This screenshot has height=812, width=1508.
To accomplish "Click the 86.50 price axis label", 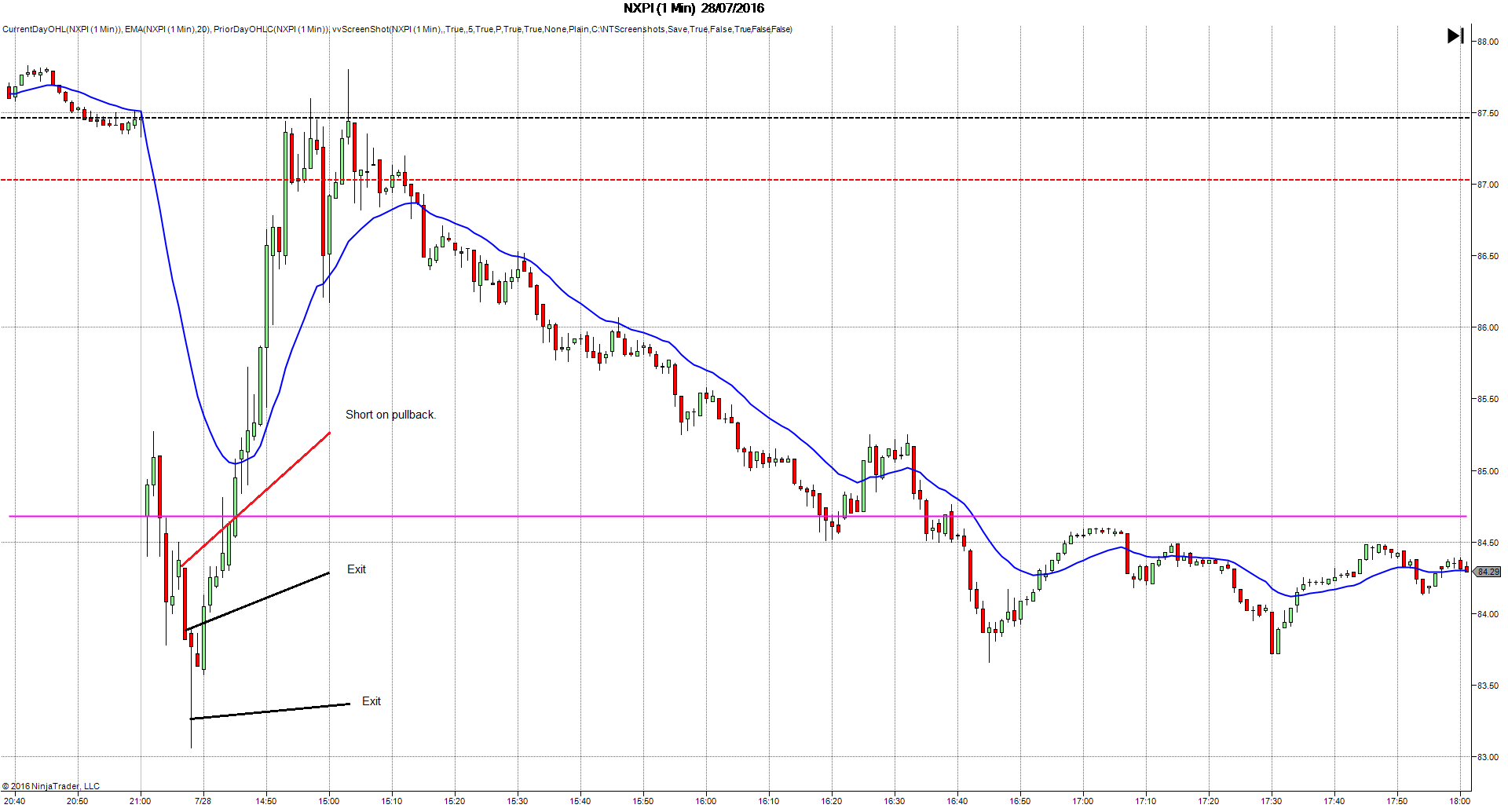I will pos(1488,256).
